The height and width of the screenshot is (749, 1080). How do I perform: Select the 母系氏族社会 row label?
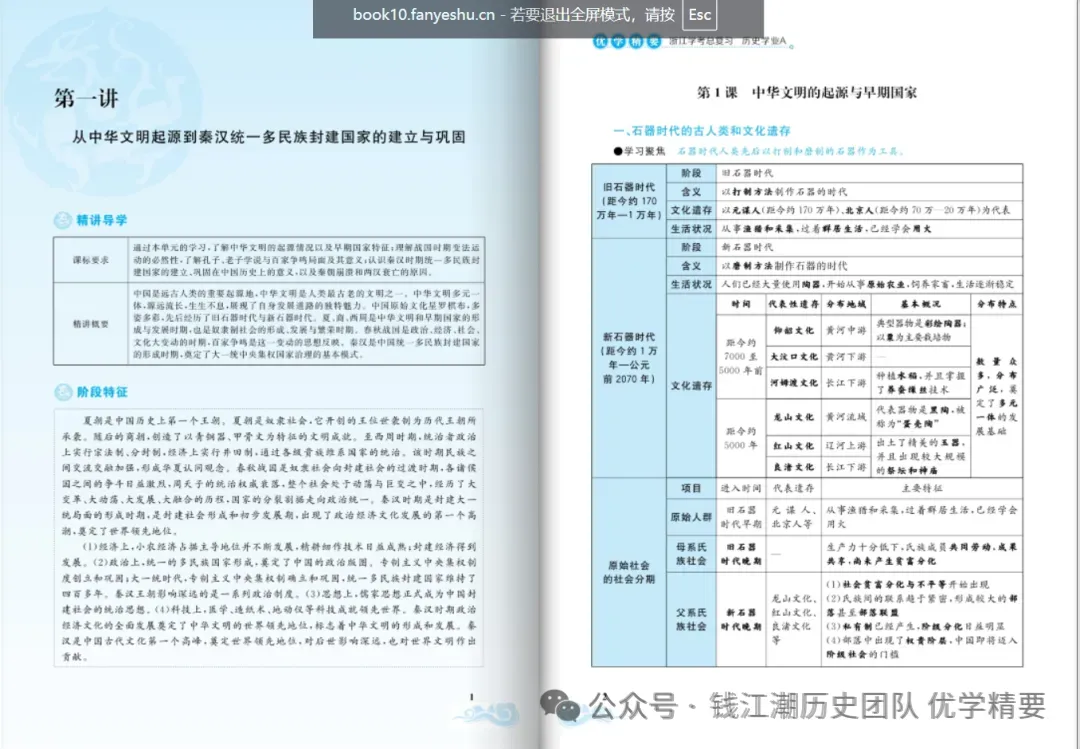(x=691, y=553)
